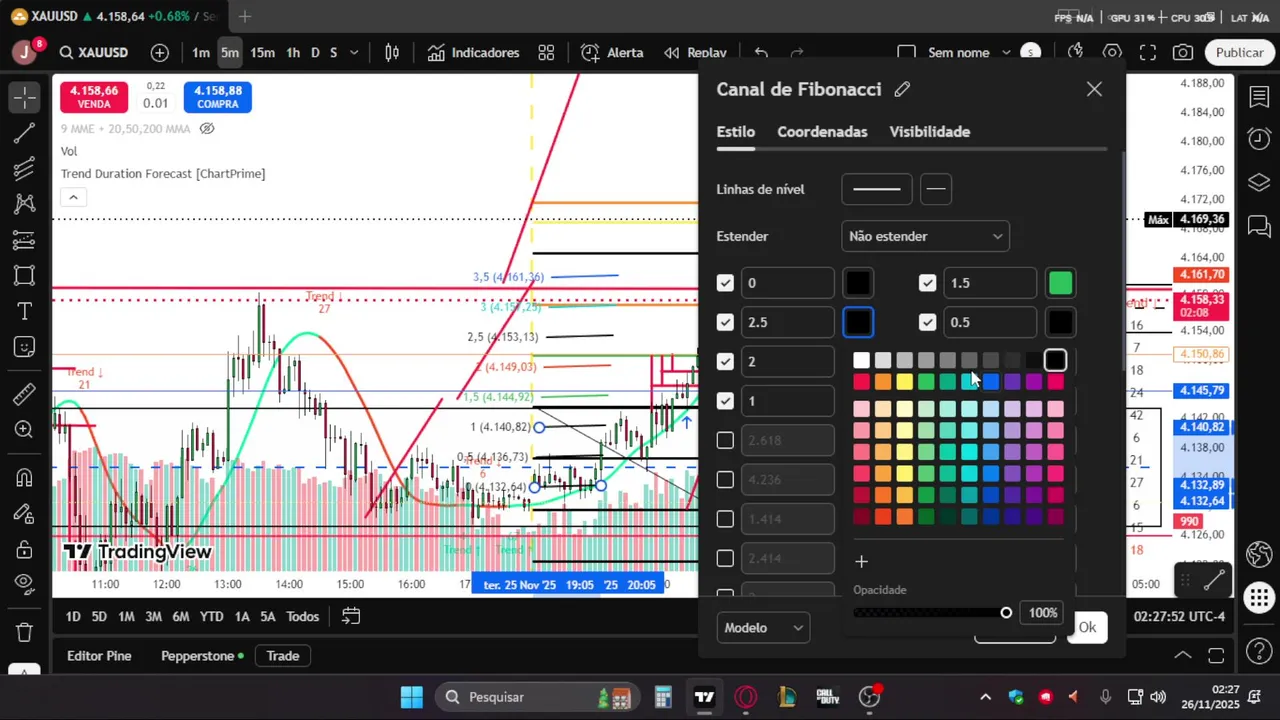Screen dimensions: 1280x720
Task: Open the Editor Pine tab
Action: point(99,656)
